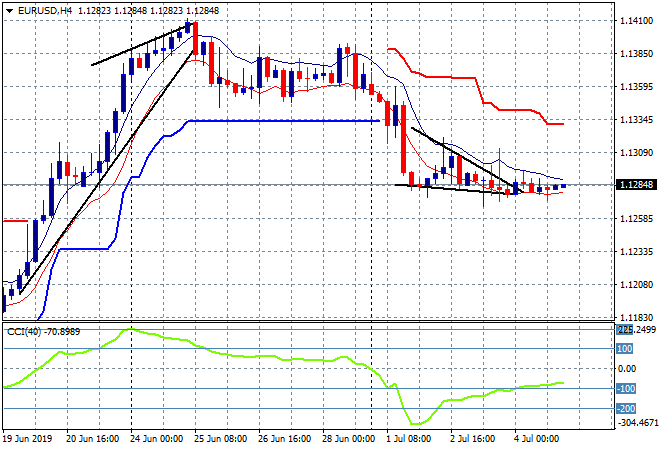The width and height of the screenshot is (660, 450).
Task: Click the triangle arrow before EURUSD,H4
Action: [9, 11]
